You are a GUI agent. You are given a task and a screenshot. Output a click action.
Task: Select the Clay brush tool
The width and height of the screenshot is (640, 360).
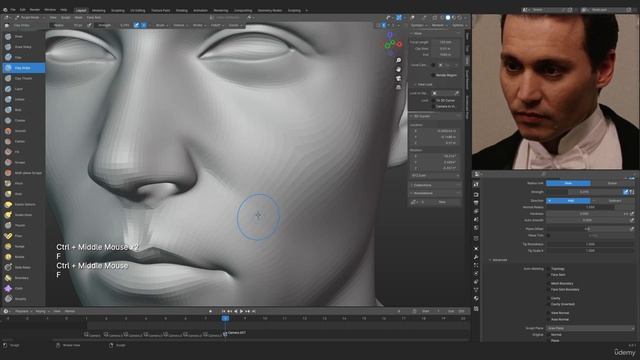[23, 58]
